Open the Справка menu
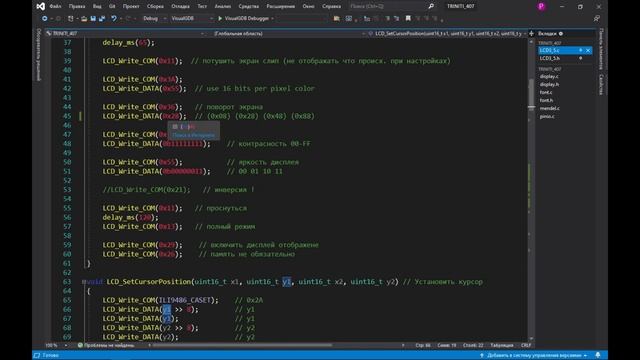 pyautogui.click(x=331, y=7)
